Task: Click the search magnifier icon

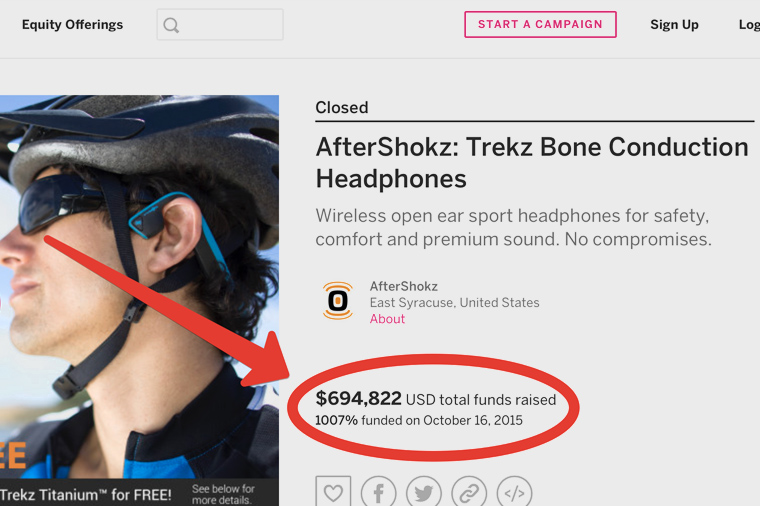Action: point(171,25)
